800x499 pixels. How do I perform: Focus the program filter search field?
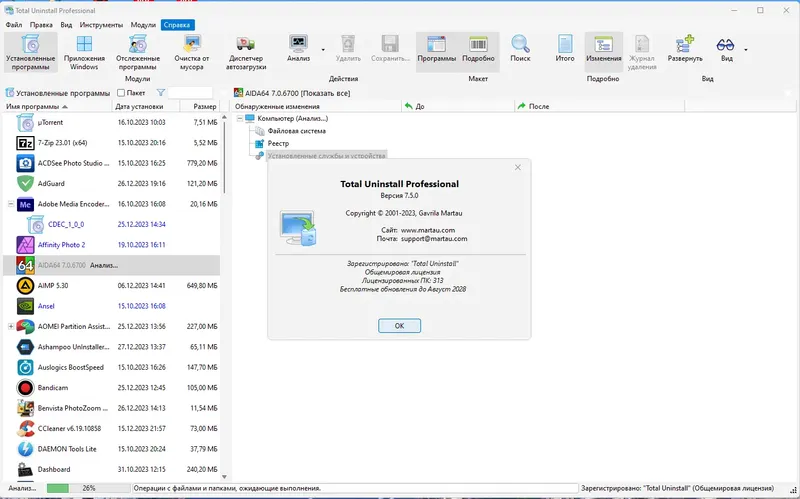point(190,93)
